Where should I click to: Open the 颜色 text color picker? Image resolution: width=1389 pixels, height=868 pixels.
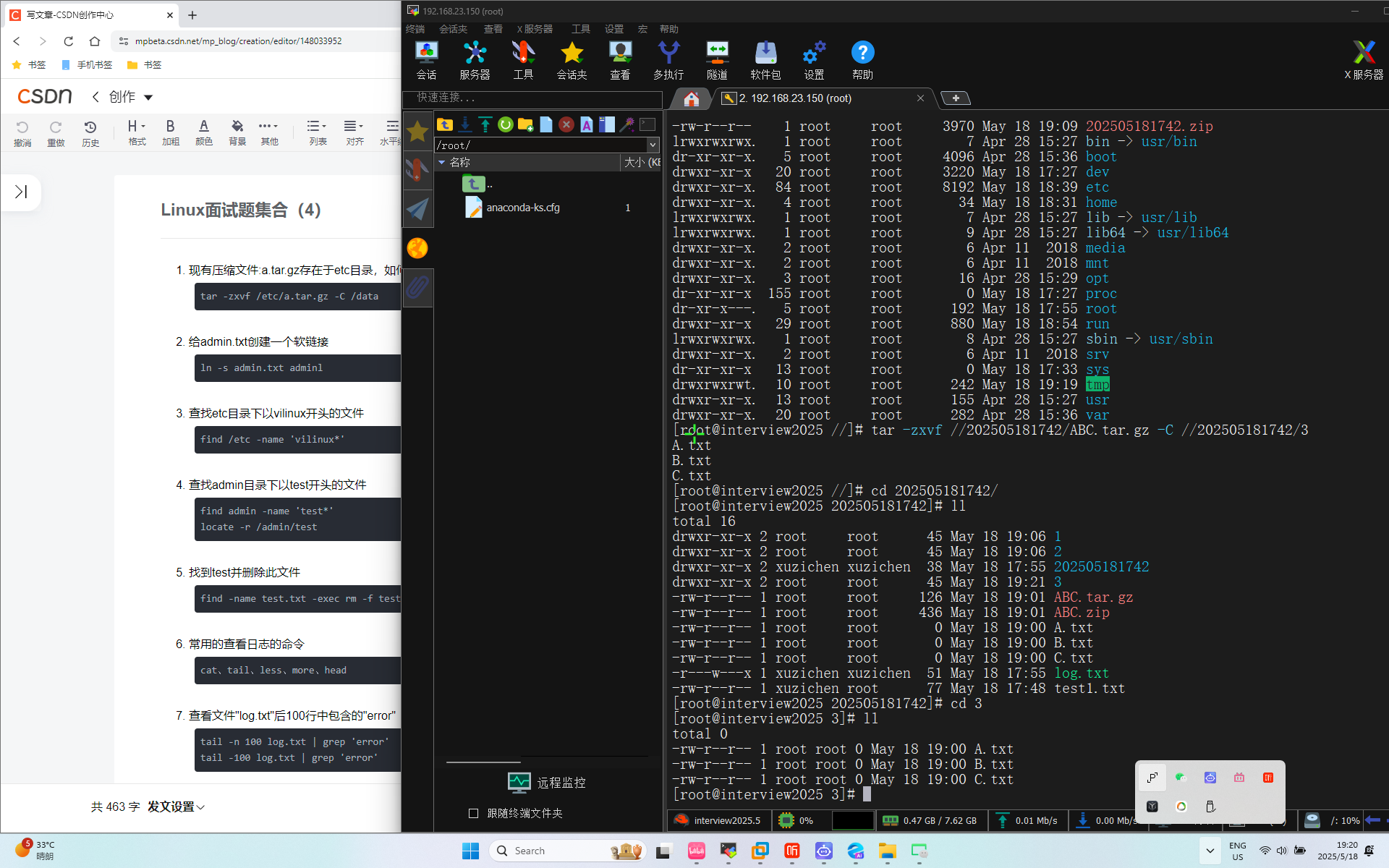tap(204, 132)
